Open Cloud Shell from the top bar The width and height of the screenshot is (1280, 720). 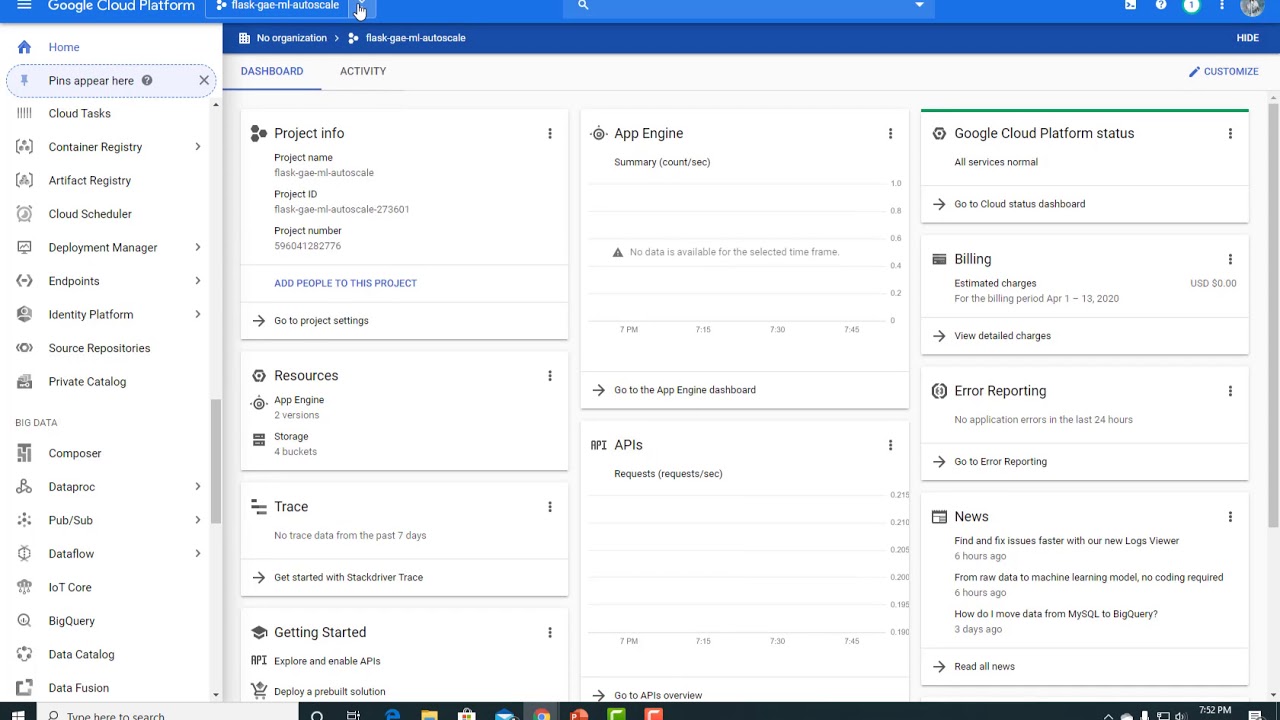(x=1130, y=6)
